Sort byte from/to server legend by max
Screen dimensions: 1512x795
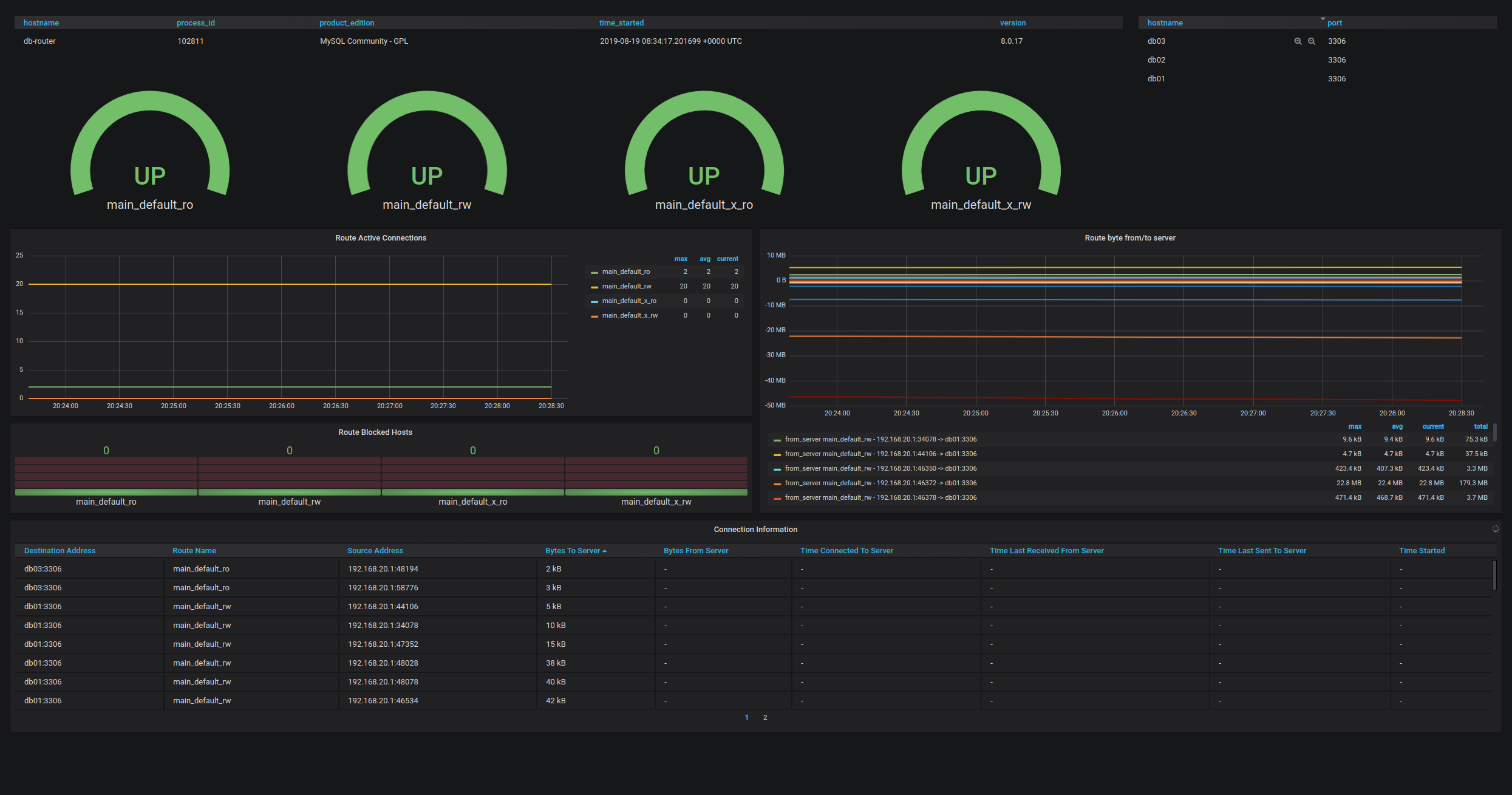click(1355, 427)
